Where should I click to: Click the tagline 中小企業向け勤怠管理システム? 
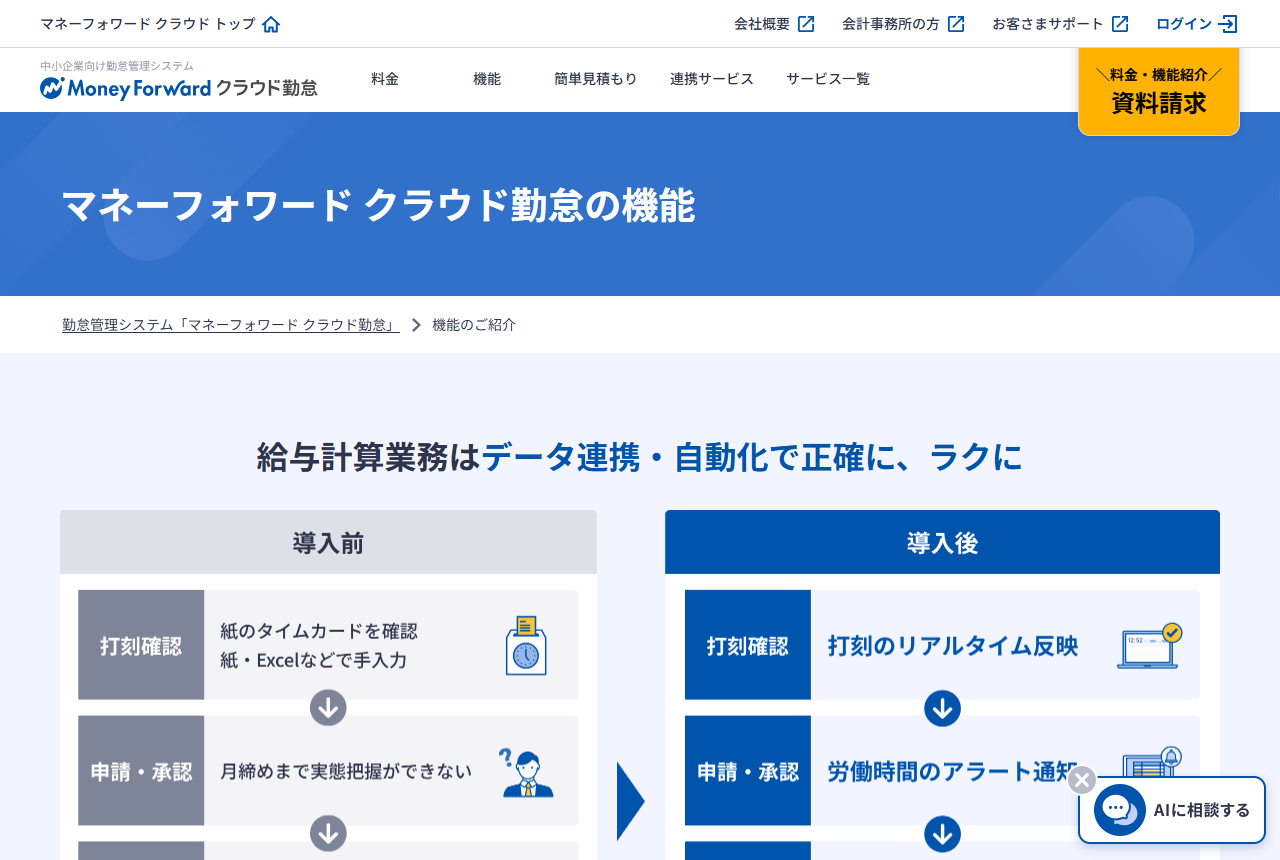click(x=117, y=65)
